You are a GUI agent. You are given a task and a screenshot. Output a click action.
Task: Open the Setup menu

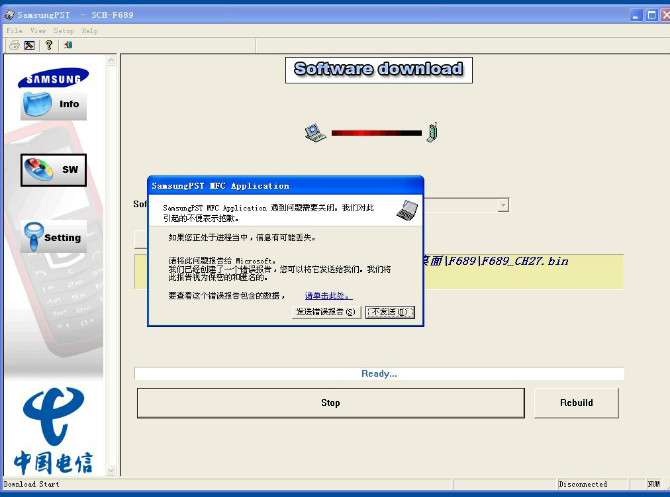64,31
